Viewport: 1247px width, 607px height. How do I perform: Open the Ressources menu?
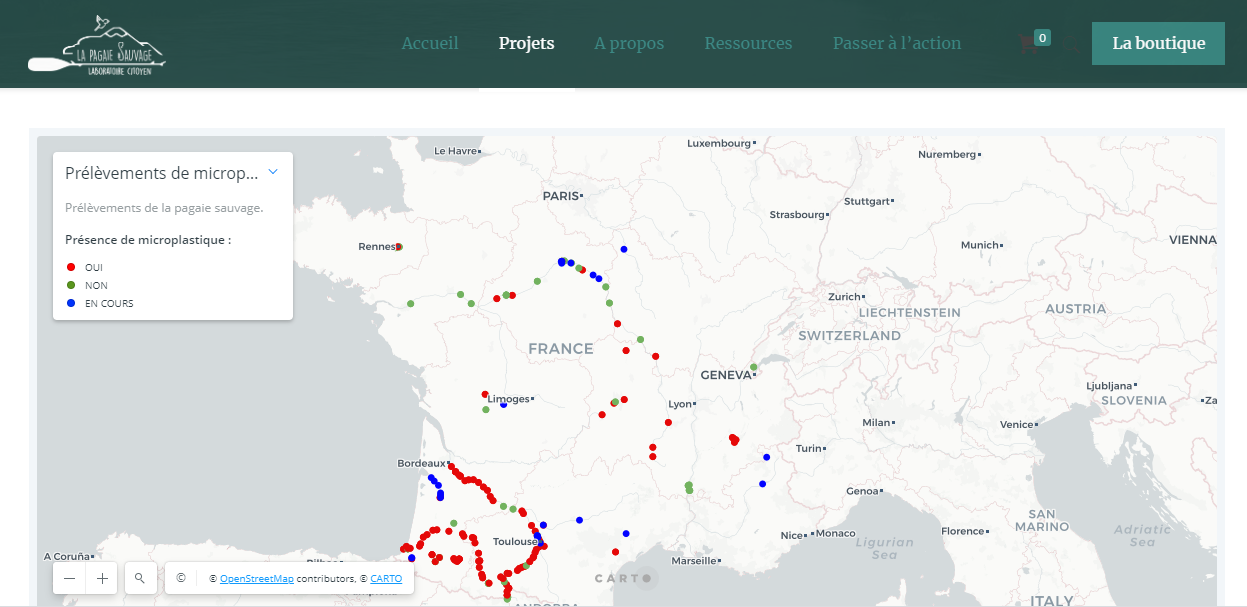[x=748, y=44]
